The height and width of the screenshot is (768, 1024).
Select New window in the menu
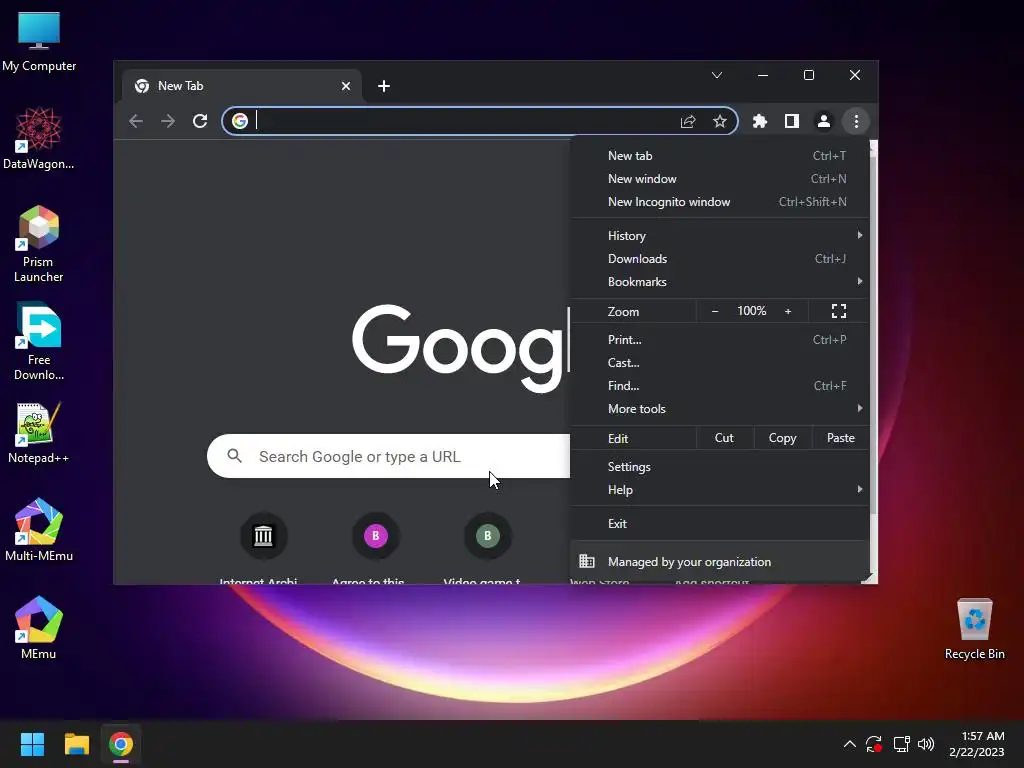click(719, 178)
